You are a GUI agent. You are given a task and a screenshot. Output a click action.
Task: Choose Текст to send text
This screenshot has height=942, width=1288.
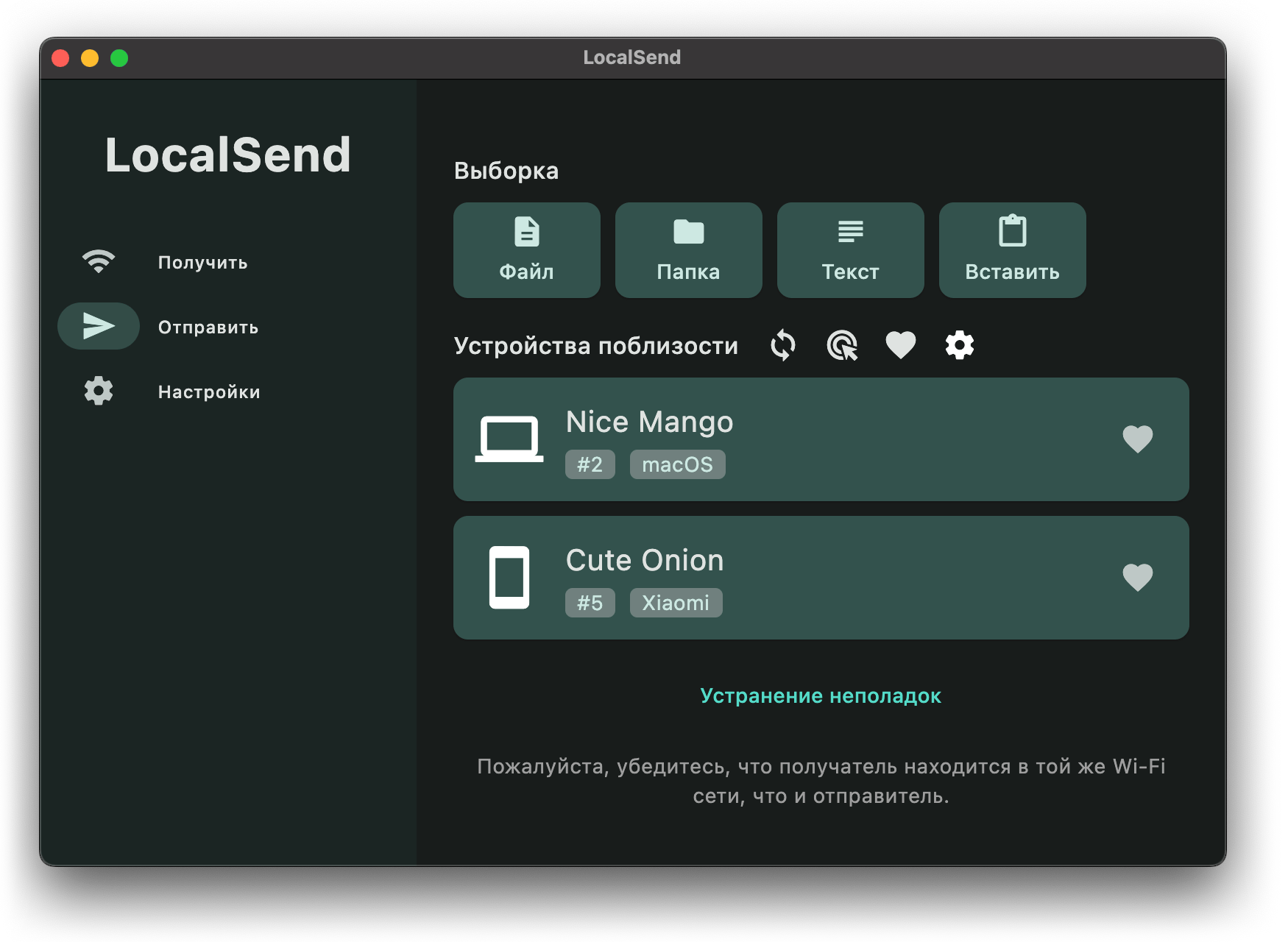click(851, 250)
